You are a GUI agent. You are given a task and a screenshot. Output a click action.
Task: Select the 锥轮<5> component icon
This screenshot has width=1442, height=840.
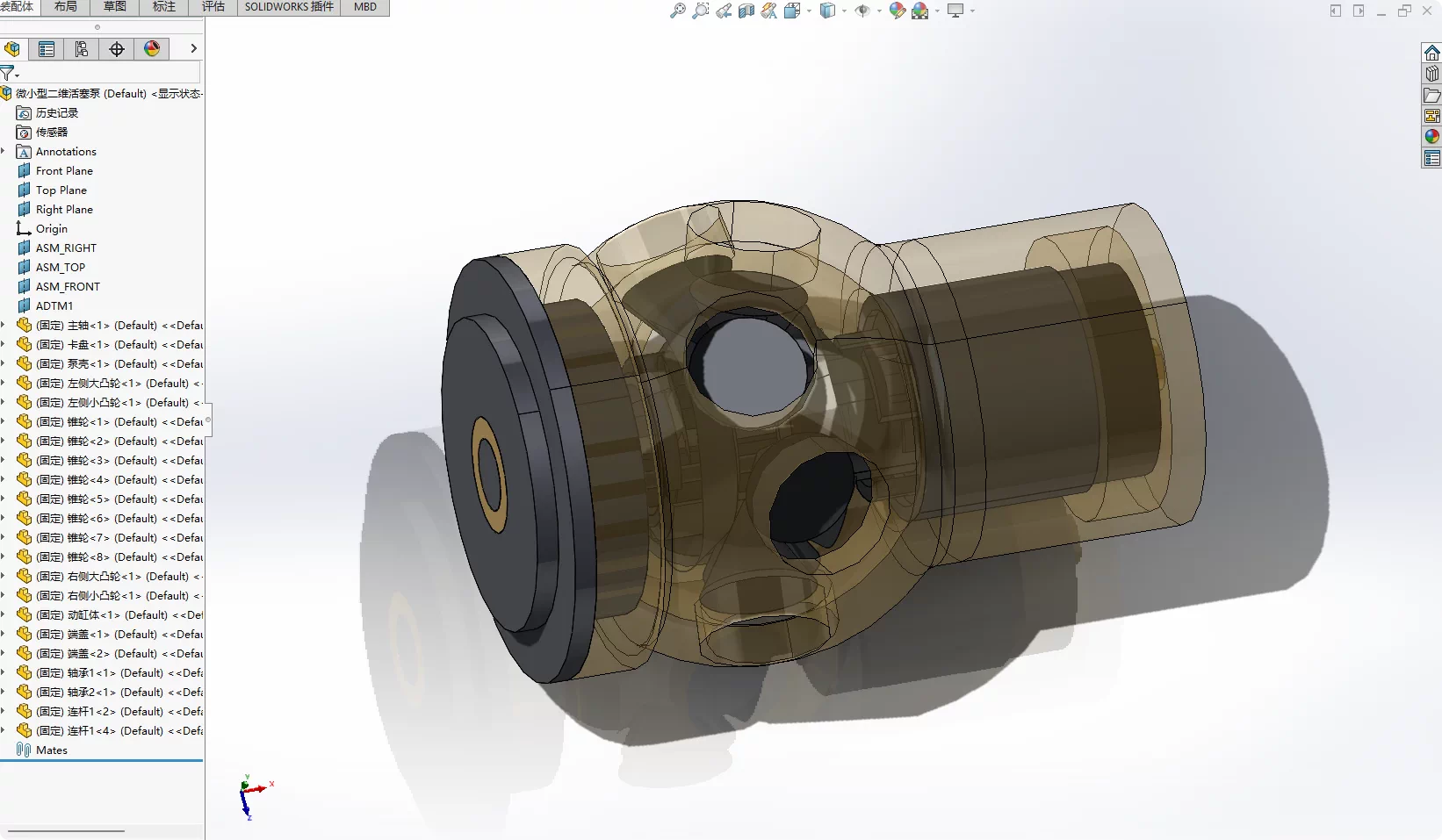[x=24, y=499]
